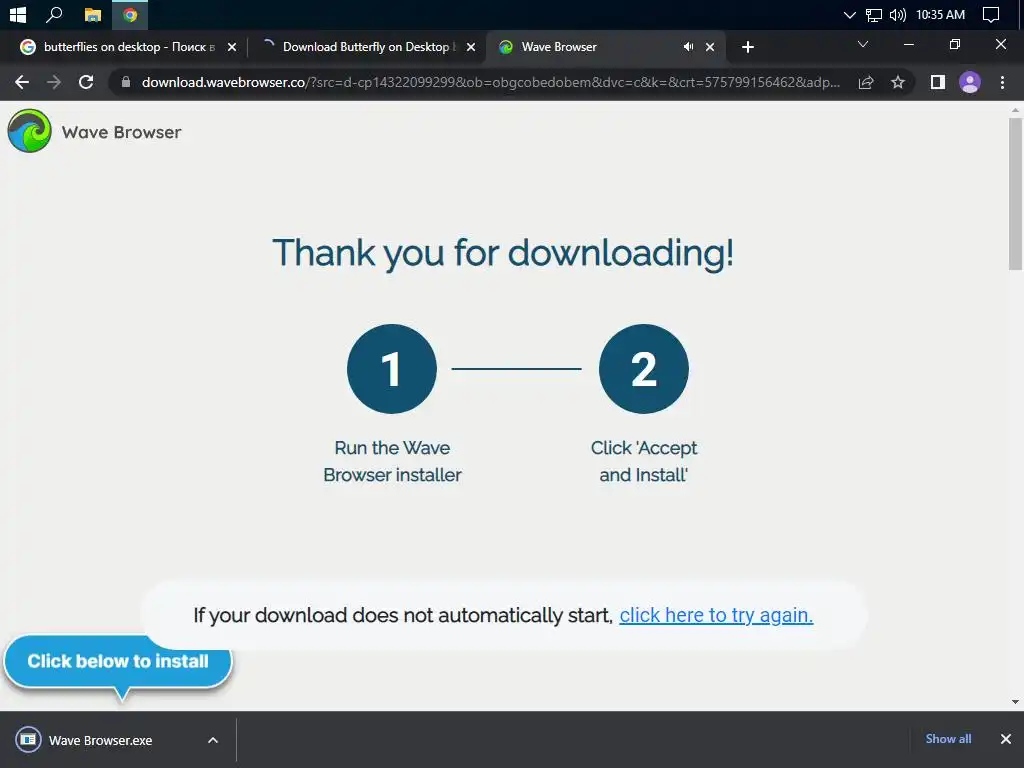
Task: Go forward to the next page
Action: (x=54, y=82)
